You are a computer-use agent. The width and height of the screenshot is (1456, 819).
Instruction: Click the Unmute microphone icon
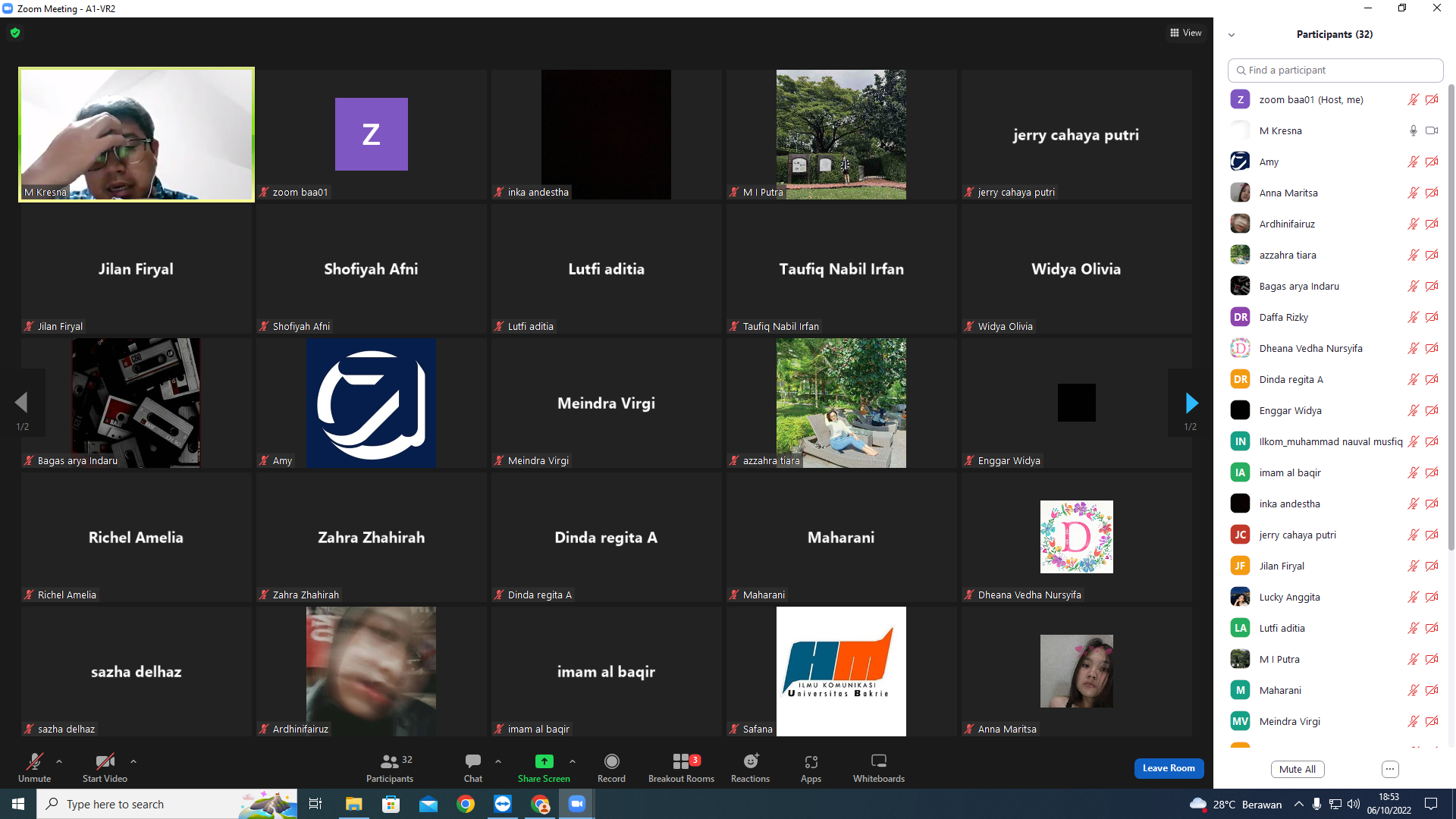click(35, 761)
